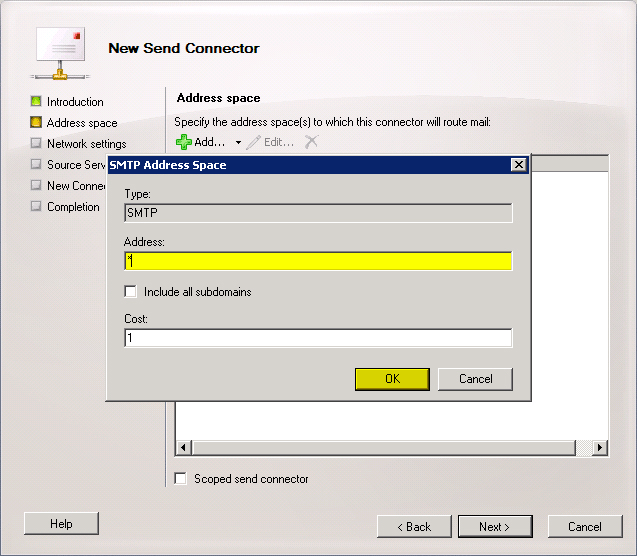This screenshot has height=556, width=637.
Task: Select Address space step icon
Action: (x=36, y=122)
